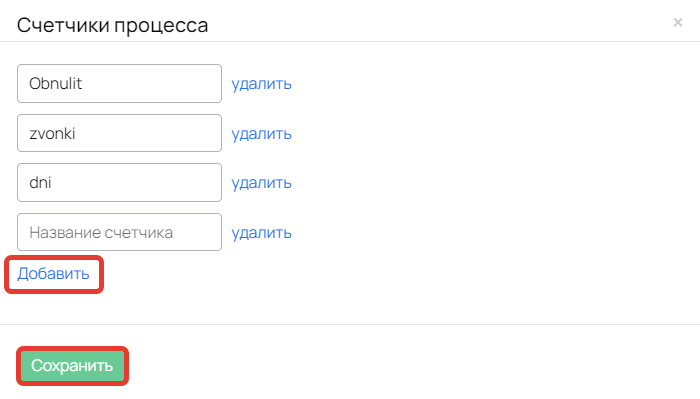This screenshot has width=700, height=399.
Task: Activate the placeholder Название счетчика input
Action: click(x=119, y=232)
